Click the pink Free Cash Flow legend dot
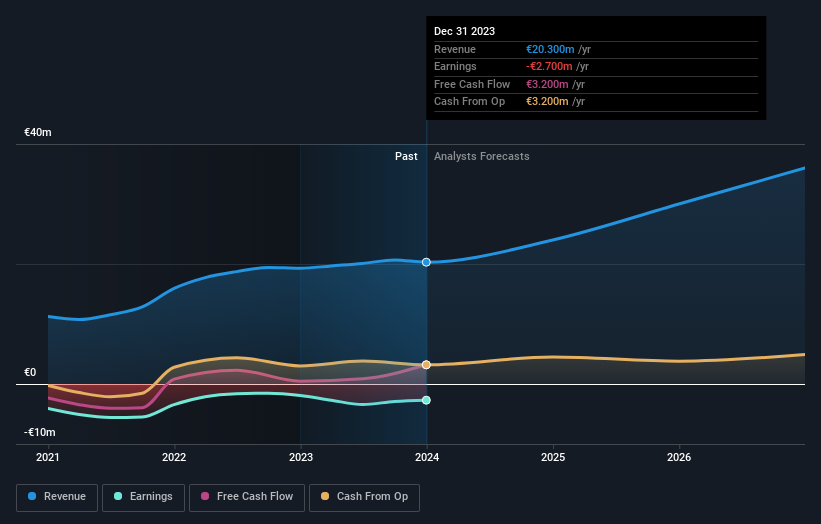The image size is (821, 524). (205, 496)
